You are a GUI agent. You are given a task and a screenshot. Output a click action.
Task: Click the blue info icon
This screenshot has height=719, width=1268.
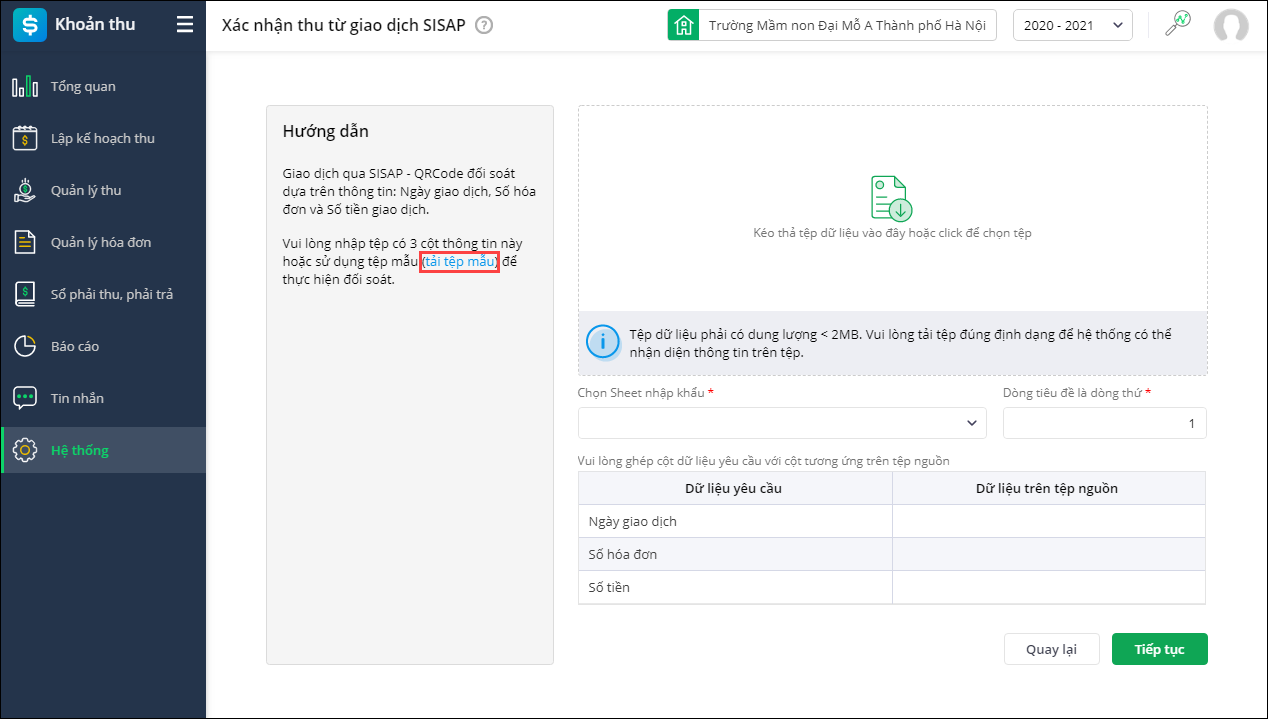(x=603, y=342)
